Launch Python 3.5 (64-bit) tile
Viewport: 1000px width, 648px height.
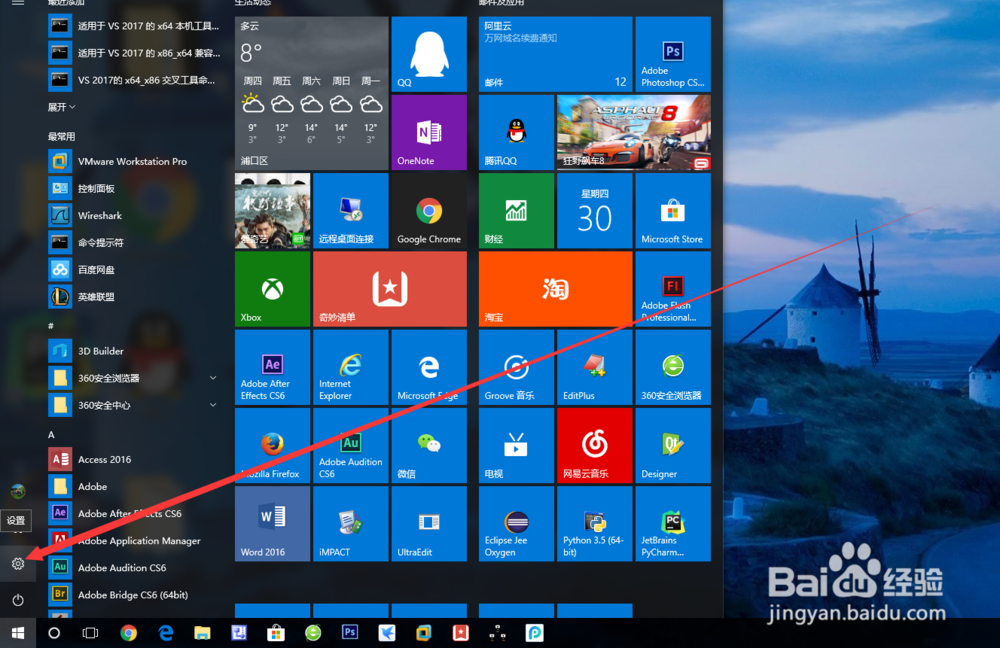594,524
